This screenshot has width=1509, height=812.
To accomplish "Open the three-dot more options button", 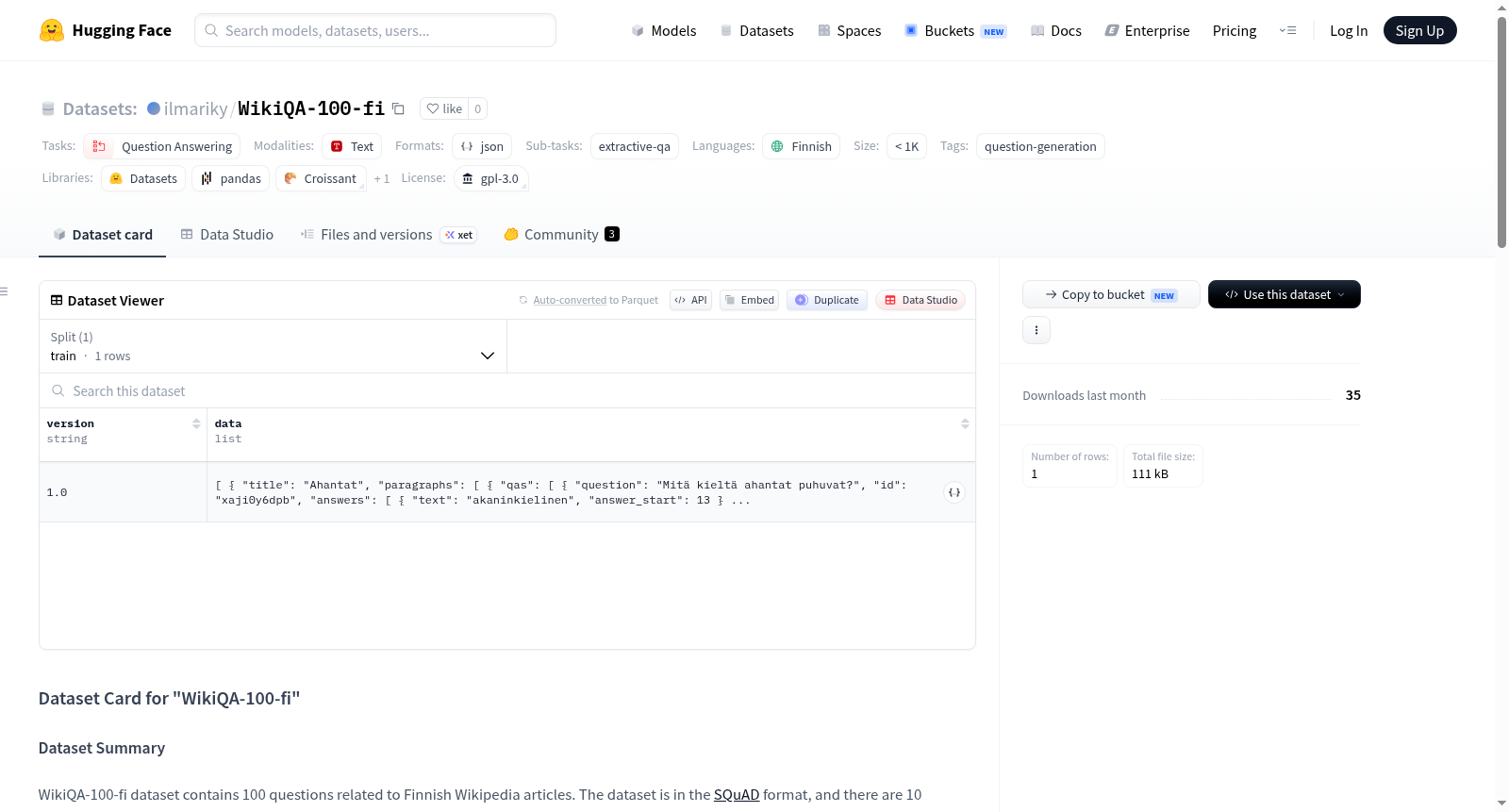I will pos(1036,330).
